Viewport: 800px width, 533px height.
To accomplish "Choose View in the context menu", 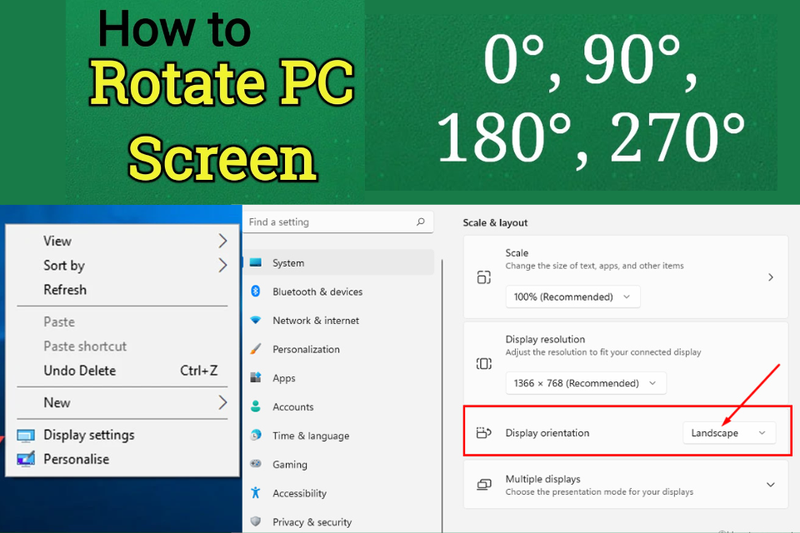I will [122, 241].
